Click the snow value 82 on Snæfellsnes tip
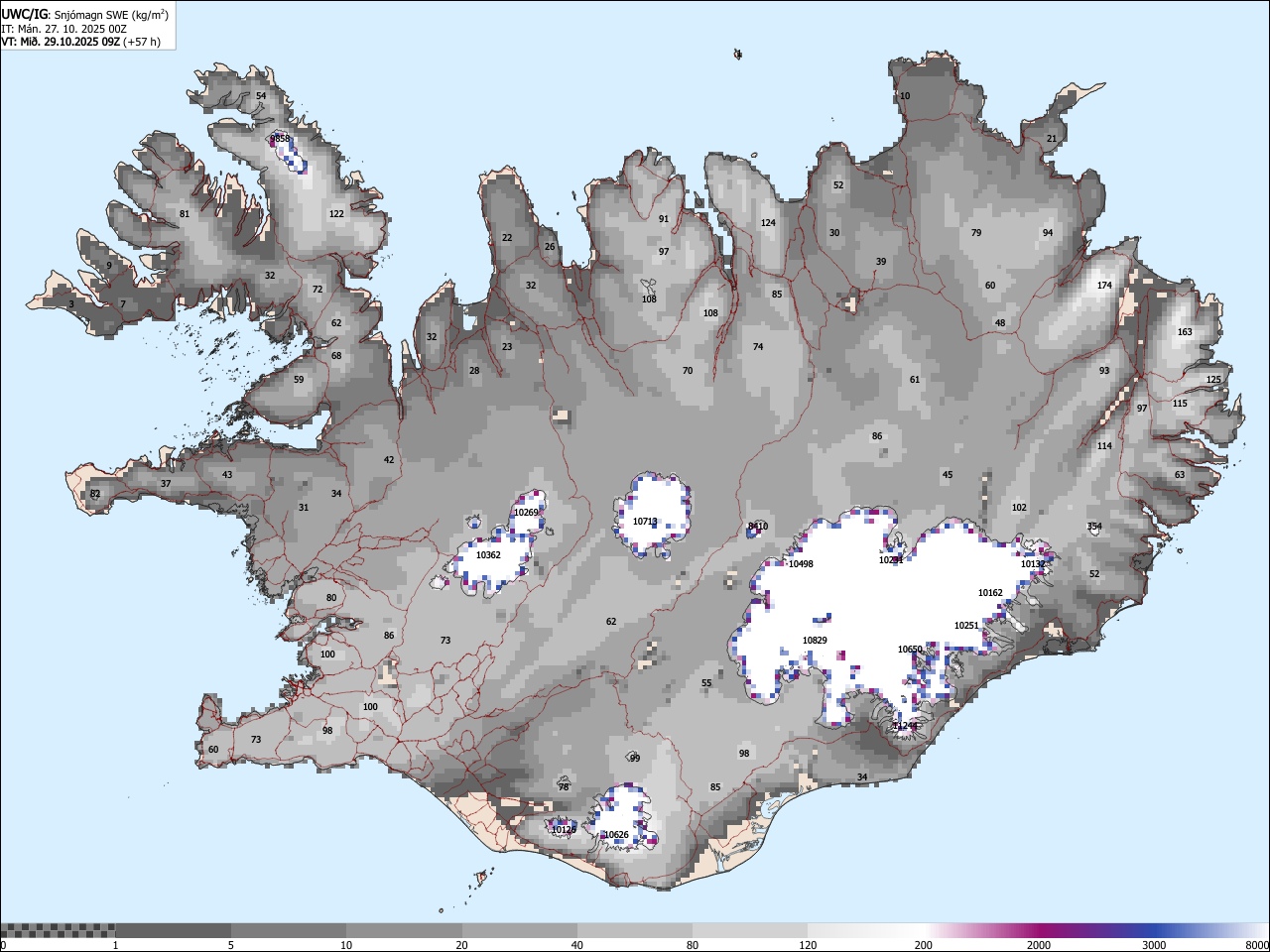This screenshot has width=1270, height=952. (95, 494)
